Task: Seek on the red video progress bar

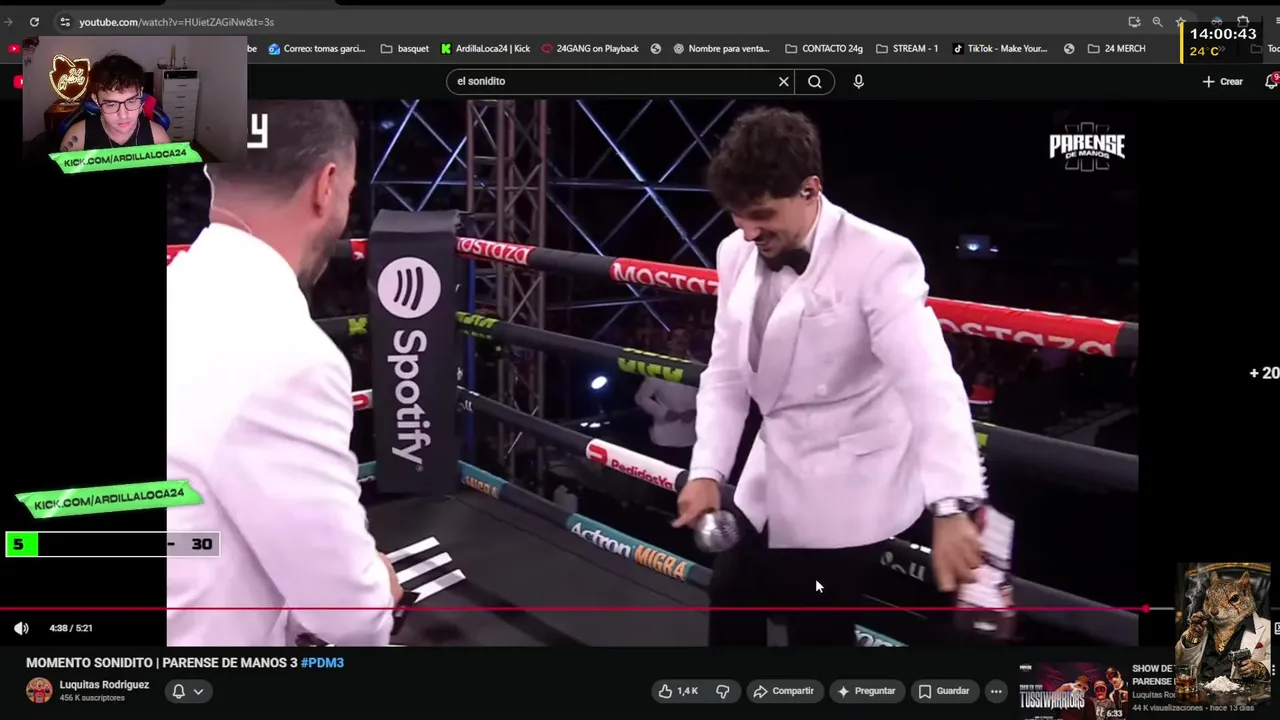Action: point(575,608)
